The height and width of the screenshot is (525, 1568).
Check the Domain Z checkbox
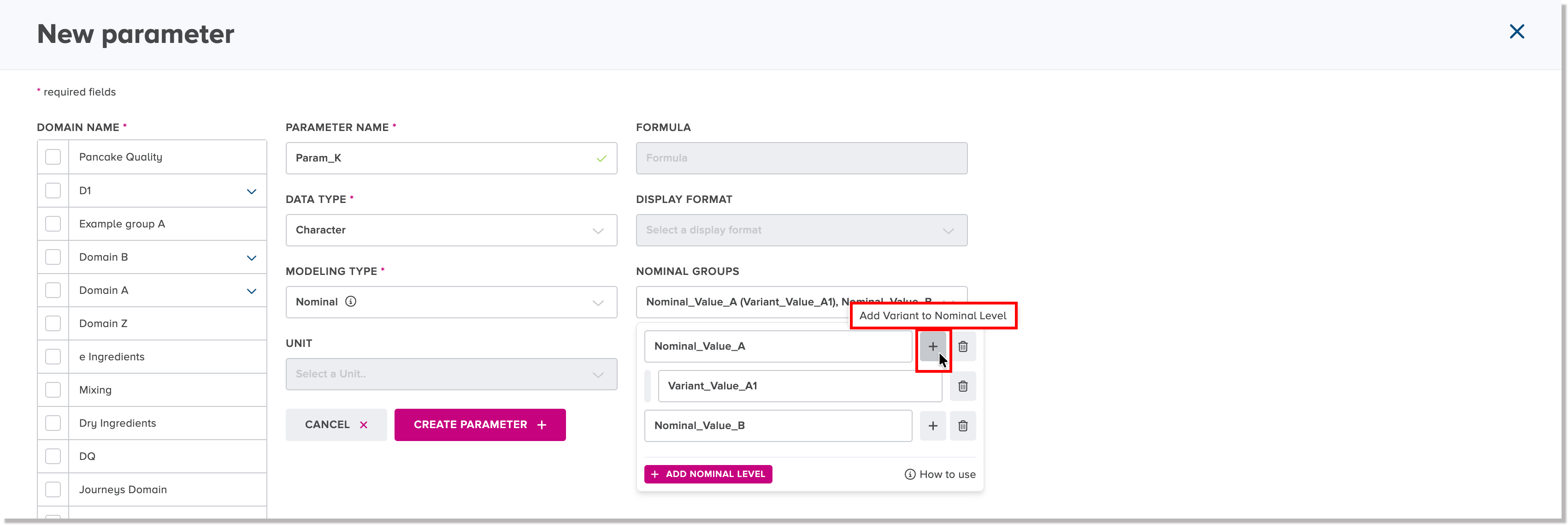(53, 323)
